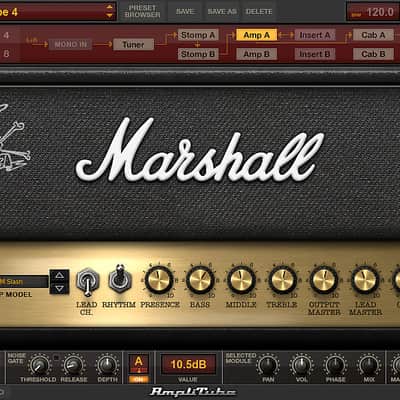Click the Lead Master knob
The width and height of the screenshot is (400, 400).
[365, 280]
